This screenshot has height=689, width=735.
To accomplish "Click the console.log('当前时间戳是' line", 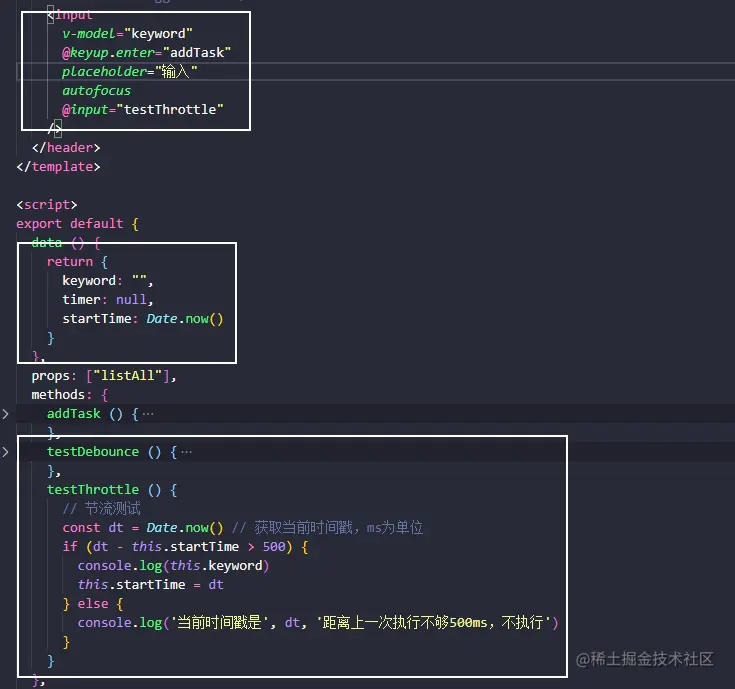I will point(318,622).
